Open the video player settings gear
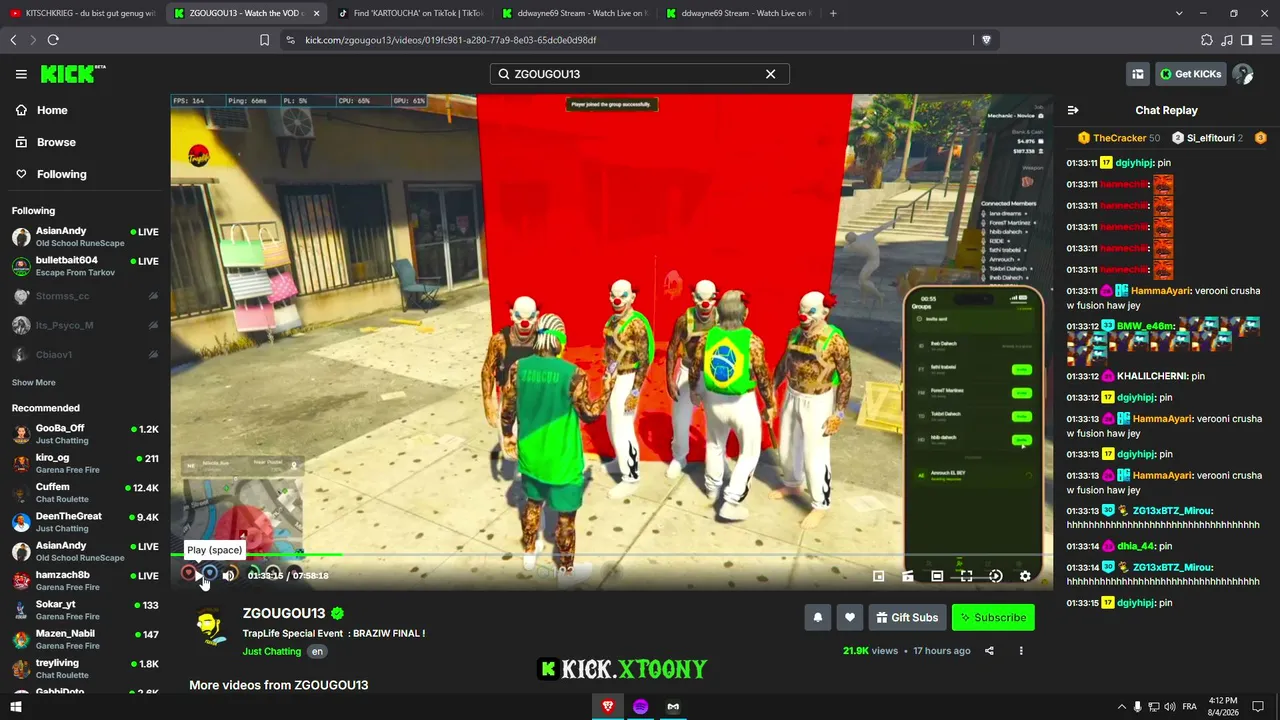Image resolution: width=1280 pixels, height=720 pixels. tap(1025, 576)
